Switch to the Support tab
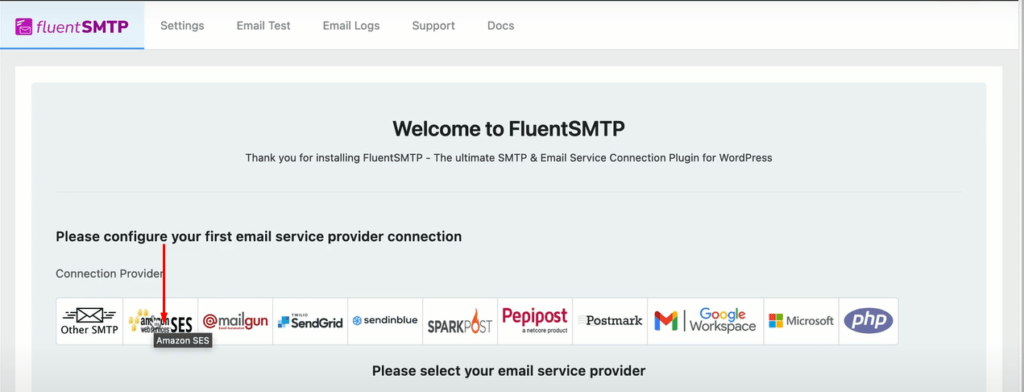Screen dimensions: 1024x392 click(x=434, y=26)
